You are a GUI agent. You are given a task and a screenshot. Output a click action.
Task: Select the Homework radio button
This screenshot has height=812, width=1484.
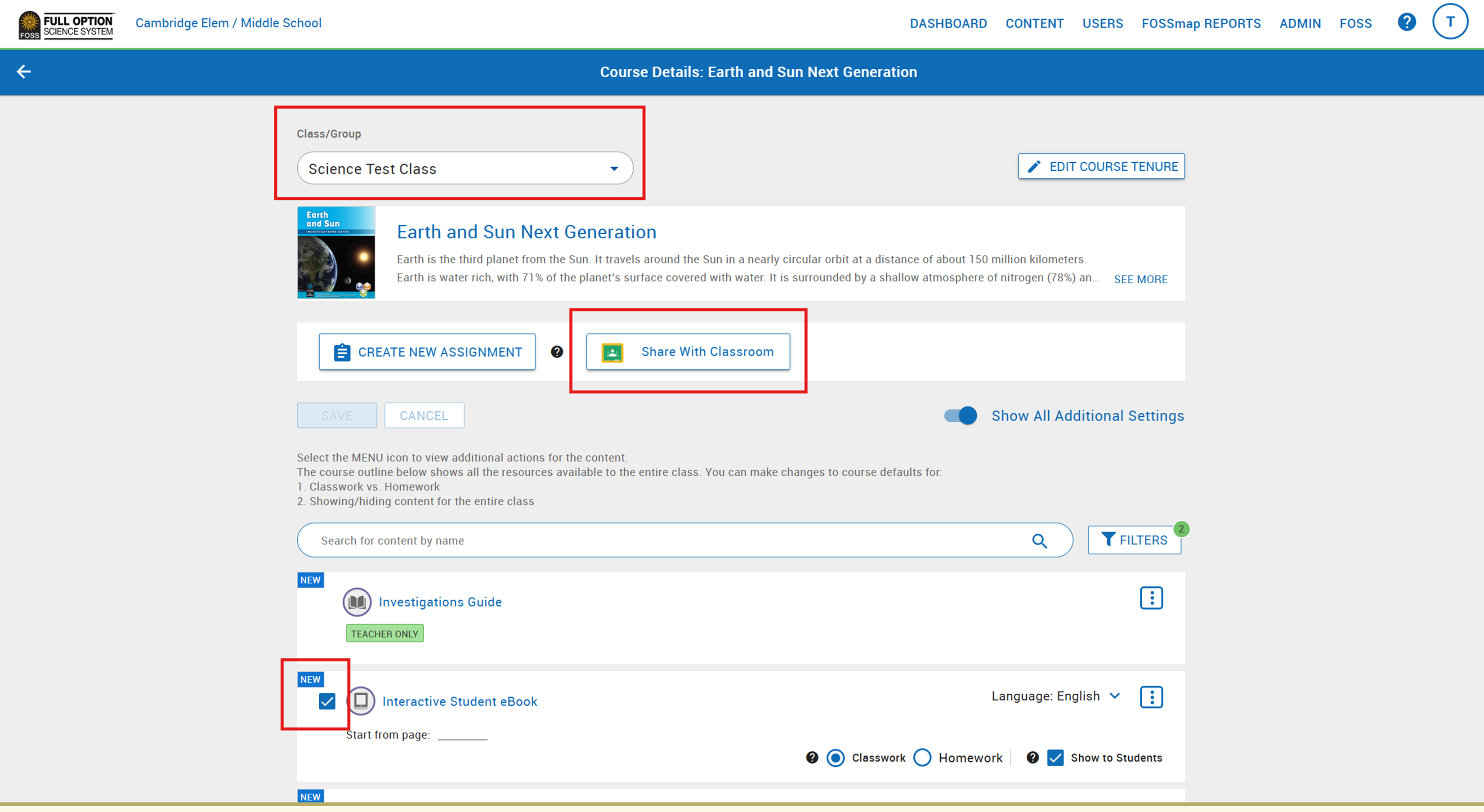click(922, 757)
